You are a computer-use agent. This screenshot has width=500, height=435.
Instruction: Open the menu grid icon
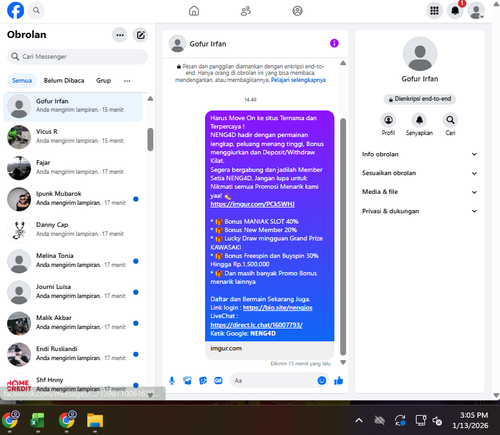click(434, 11)
